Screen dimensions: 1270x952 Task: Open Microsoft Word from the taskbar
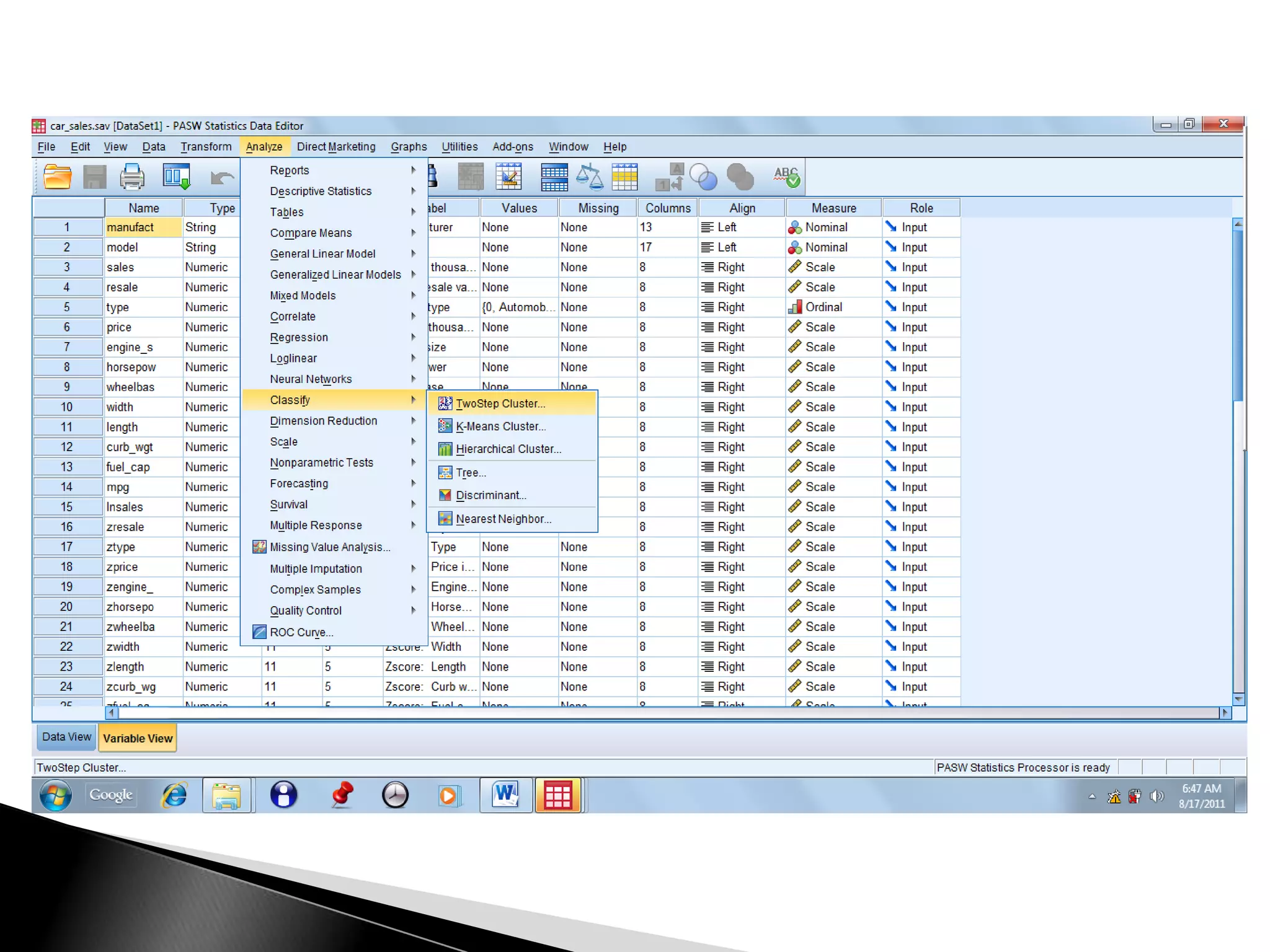point(505,795)
